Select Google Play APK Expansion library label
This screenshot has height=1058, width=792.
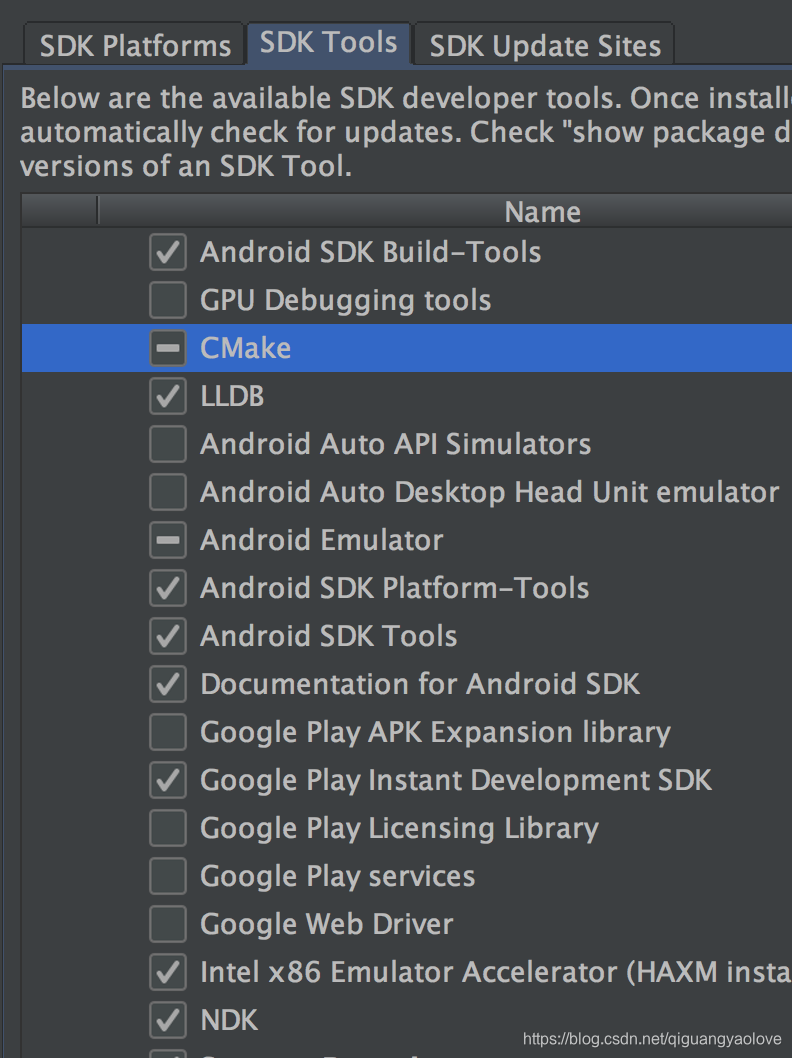click(x=435, y=733)
